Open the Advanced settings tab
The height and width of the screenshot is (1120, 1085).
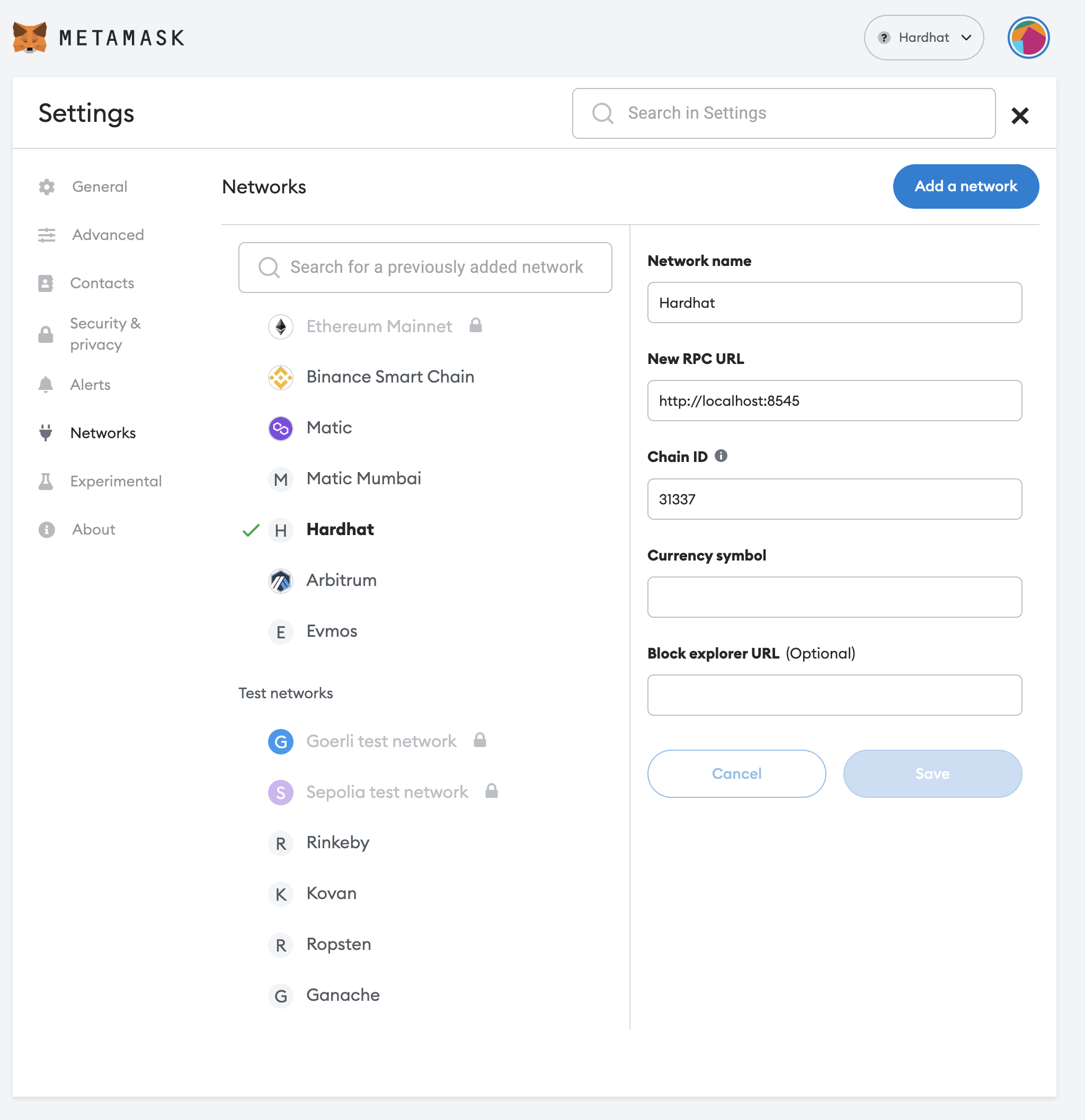108,235
